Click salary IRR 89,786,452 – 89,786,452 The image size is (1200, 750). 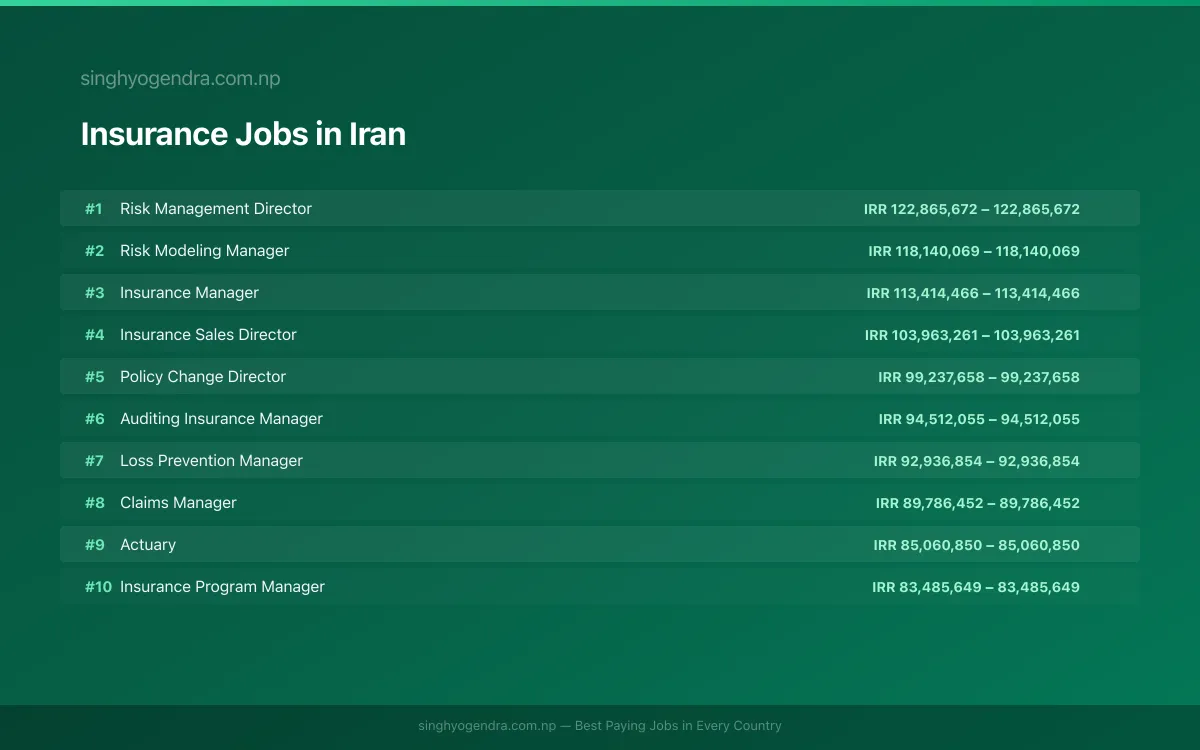[x=978, y=503]
